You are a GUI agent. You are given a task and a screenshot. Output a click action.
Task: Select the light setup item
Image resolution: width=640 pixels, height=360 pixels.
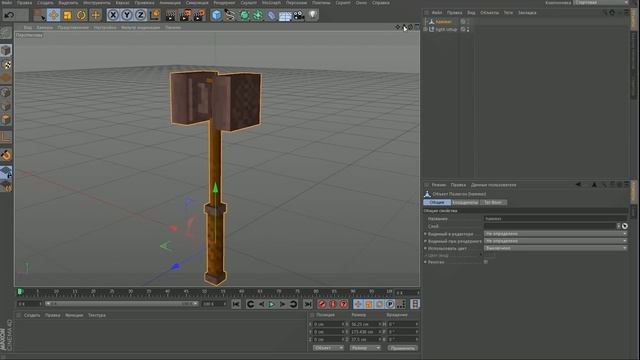446,29
